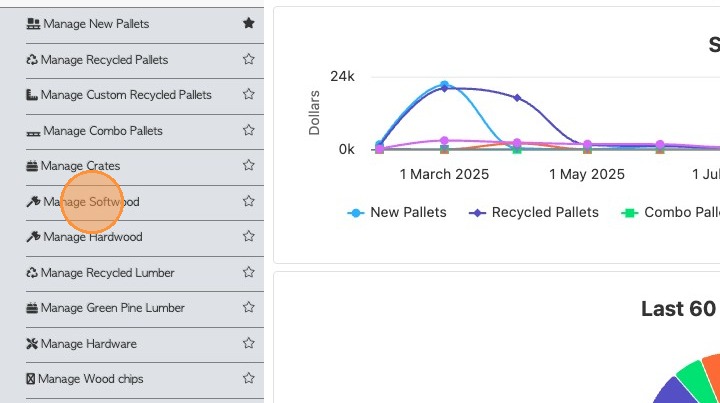Image resolution: width=720 pixels, height=403 pixels.
Task: Toggle Recycled Pallets series in legend
Action: tap(533, 212)
